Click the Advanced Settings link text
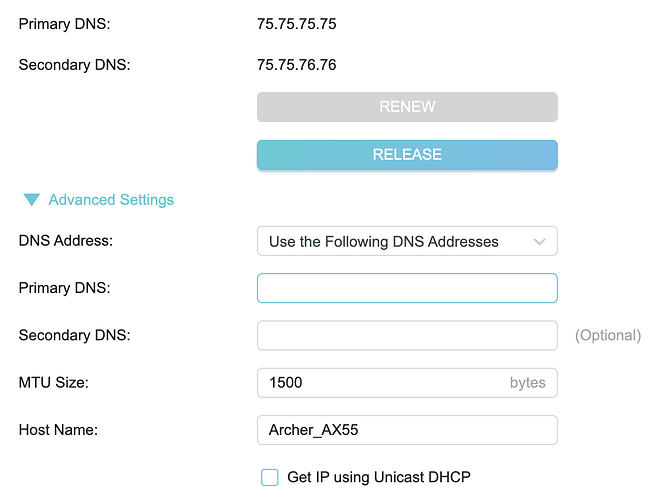 point(111,200)
